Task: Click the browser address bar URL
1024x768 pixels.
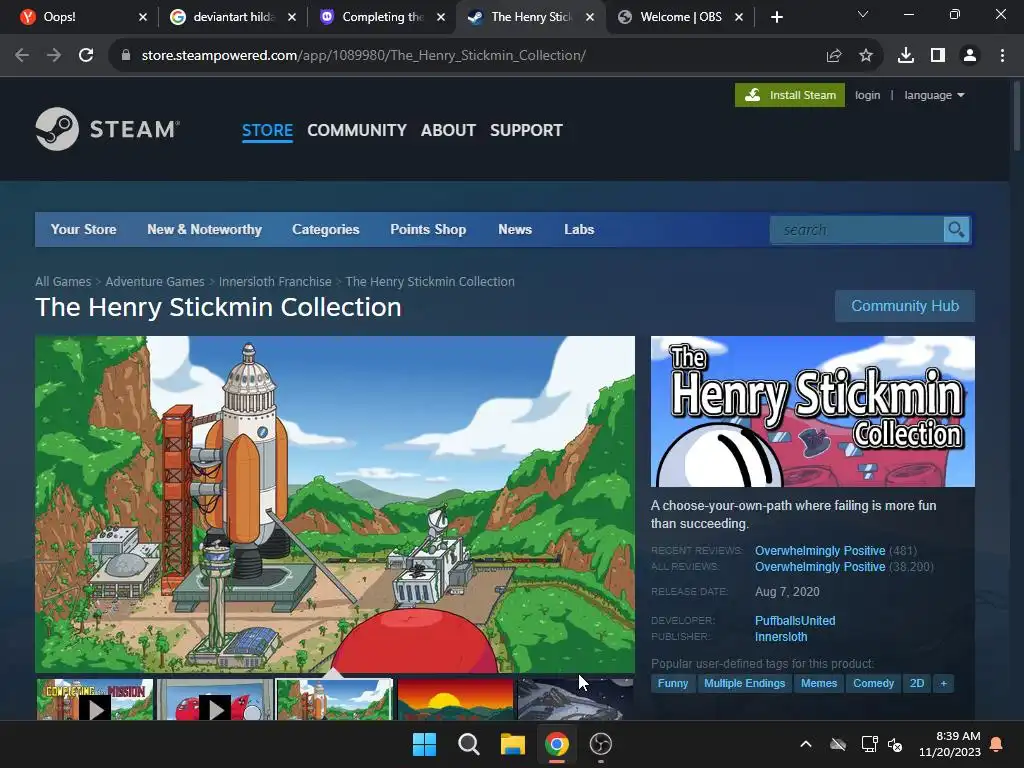Action: (x=363, y=56)
